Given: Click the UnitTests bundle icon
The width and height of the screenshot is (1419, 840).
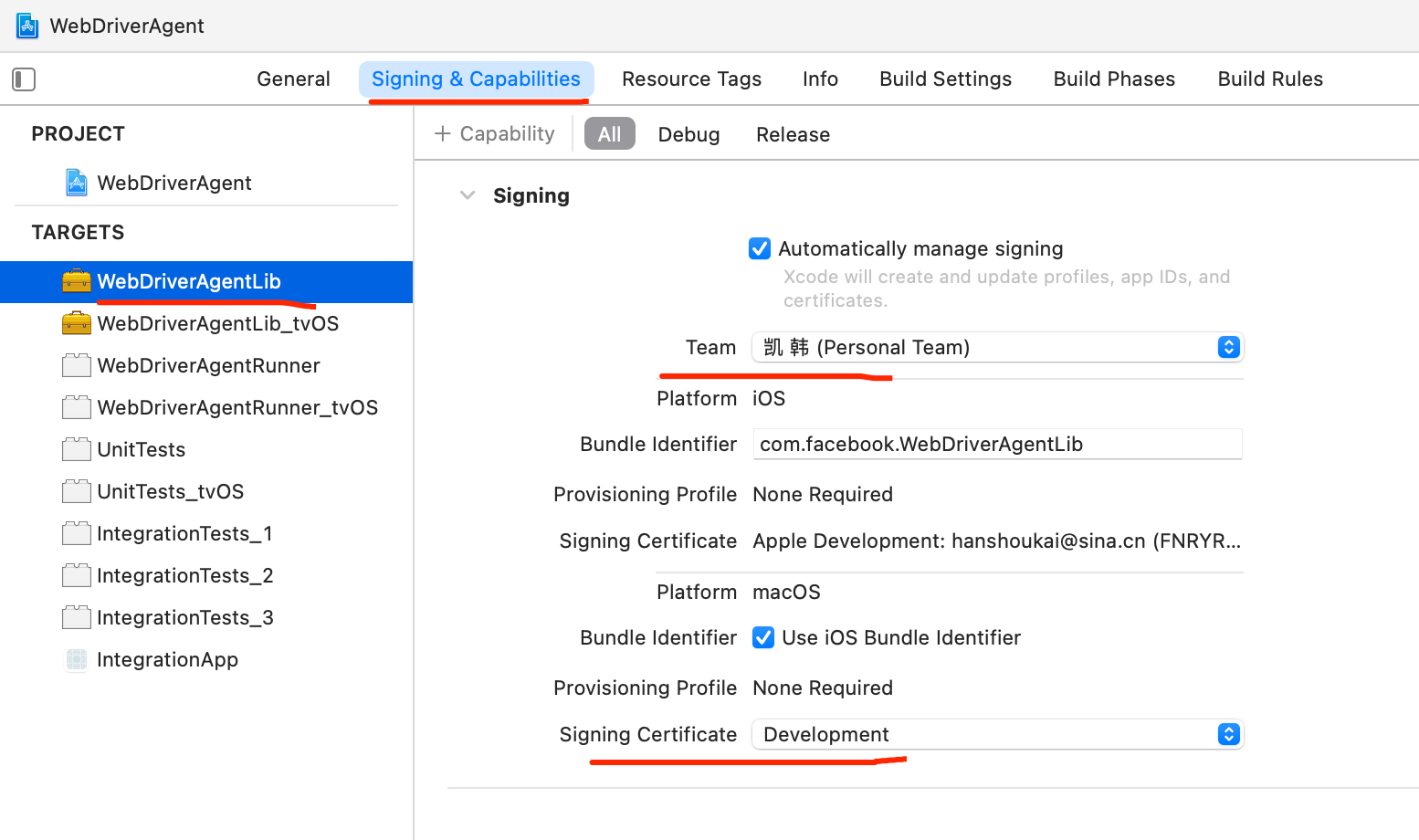Looking at the screenshot, I should tap(77, 449).
